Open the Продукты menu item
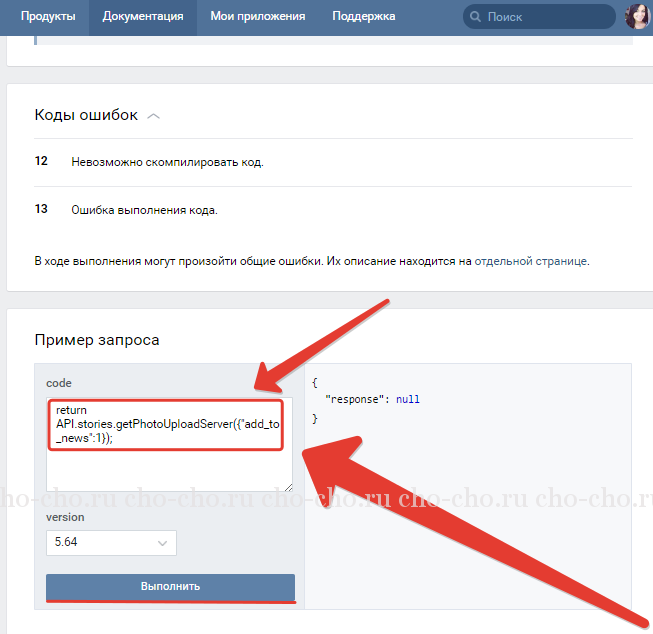Screen dimensions: 653x634 tap(48, 17)
